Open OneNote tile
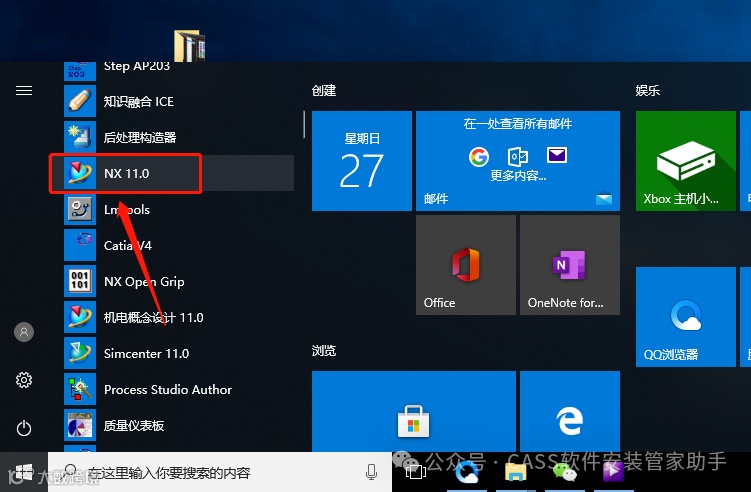The width and height of the screenshot is (751, 492). [570, 265]
